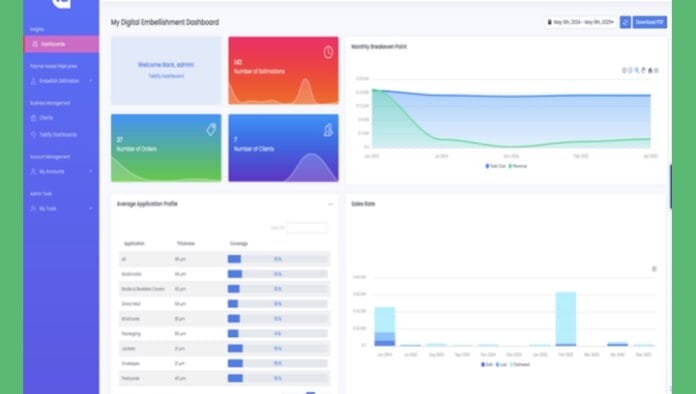Toggle the Sold series in Sales Rate legend
696x394 pixels.
pyautogui.click(x=487, y=364)
